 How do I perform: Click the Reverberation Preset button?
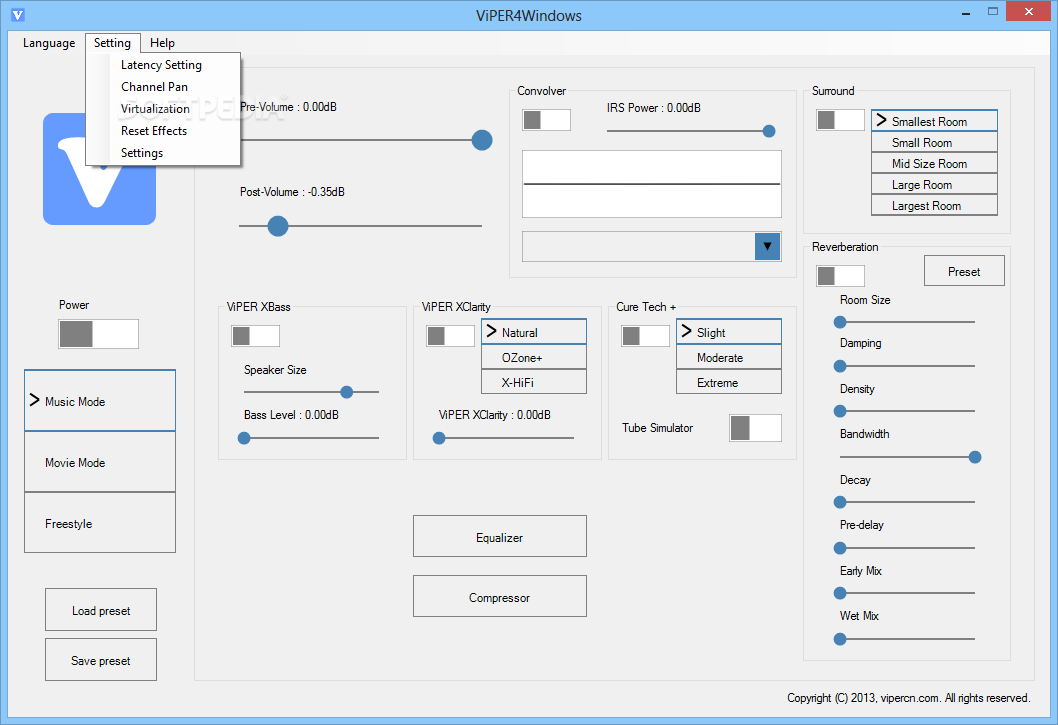(x=963, y=271)
